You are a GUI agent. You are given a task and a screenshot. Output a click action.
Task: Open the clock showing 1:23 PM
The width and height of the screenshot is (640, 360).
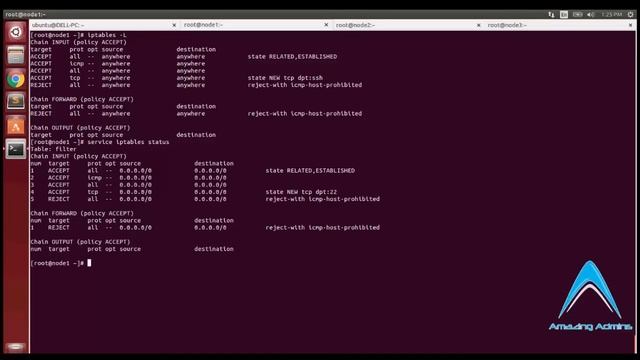point(611,14)
